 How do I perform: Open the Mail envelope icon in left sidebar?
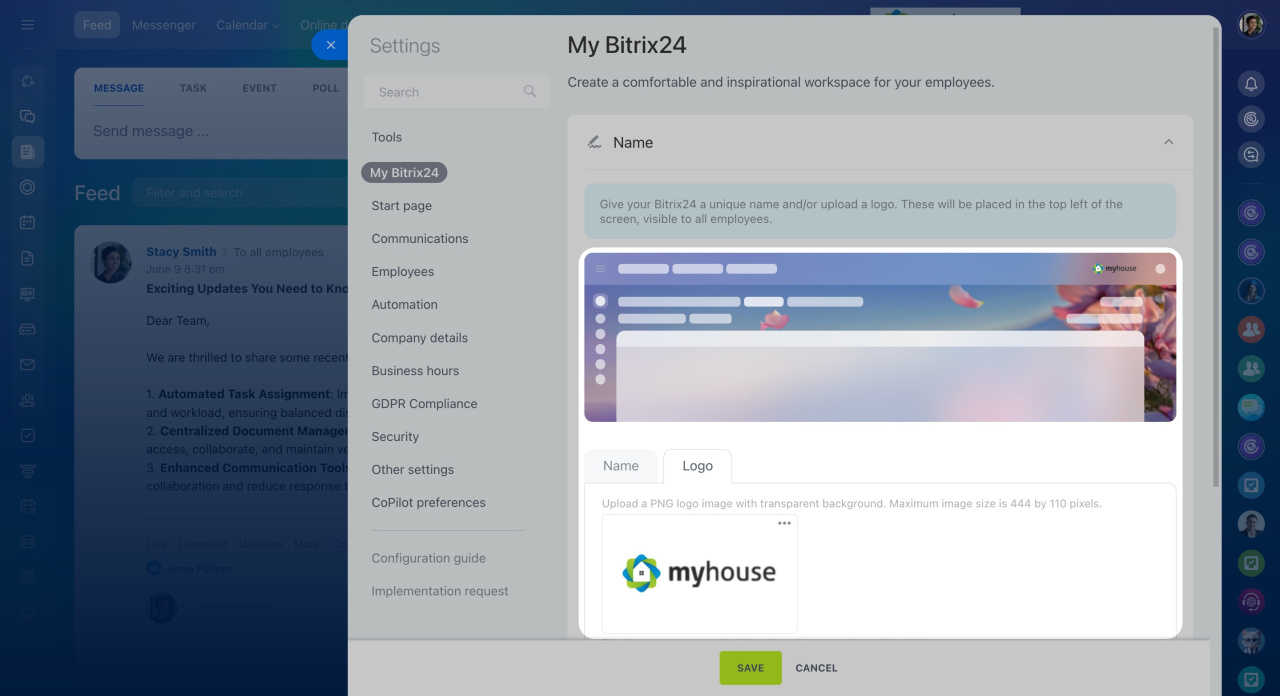coord(27,365)
